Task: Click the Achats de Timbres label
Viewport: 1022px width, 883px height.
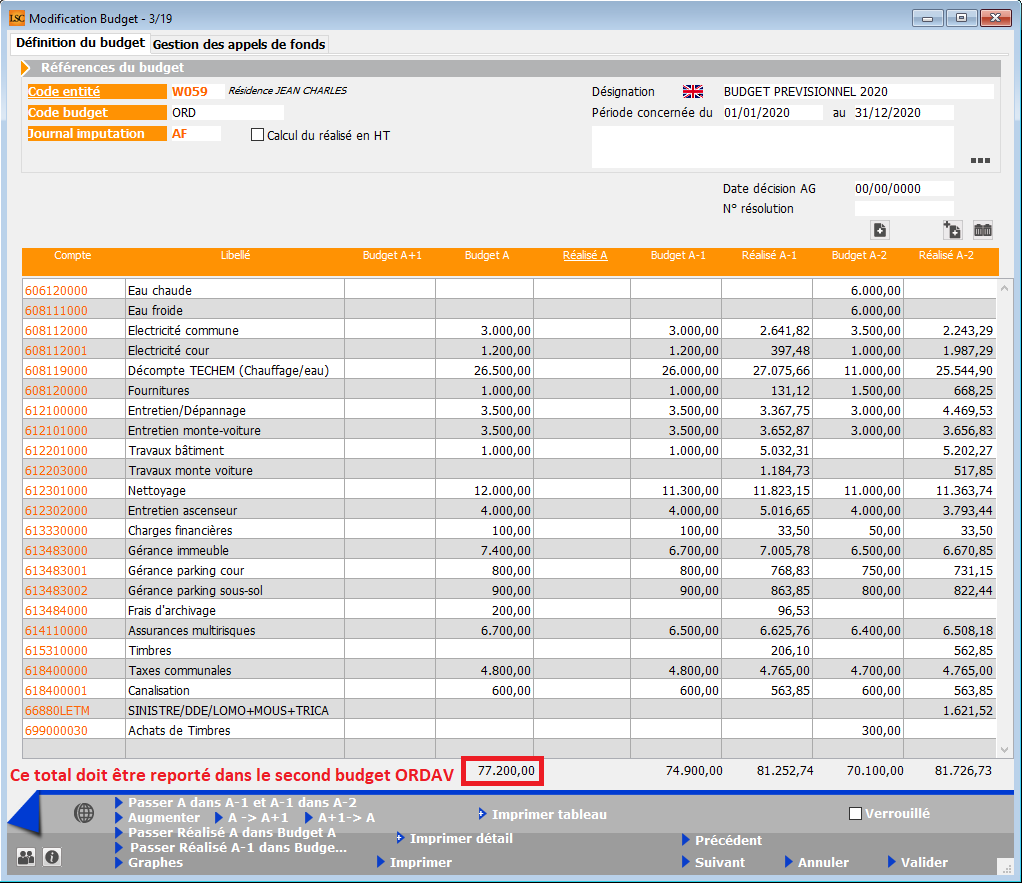Action: (x=179, y=731)
